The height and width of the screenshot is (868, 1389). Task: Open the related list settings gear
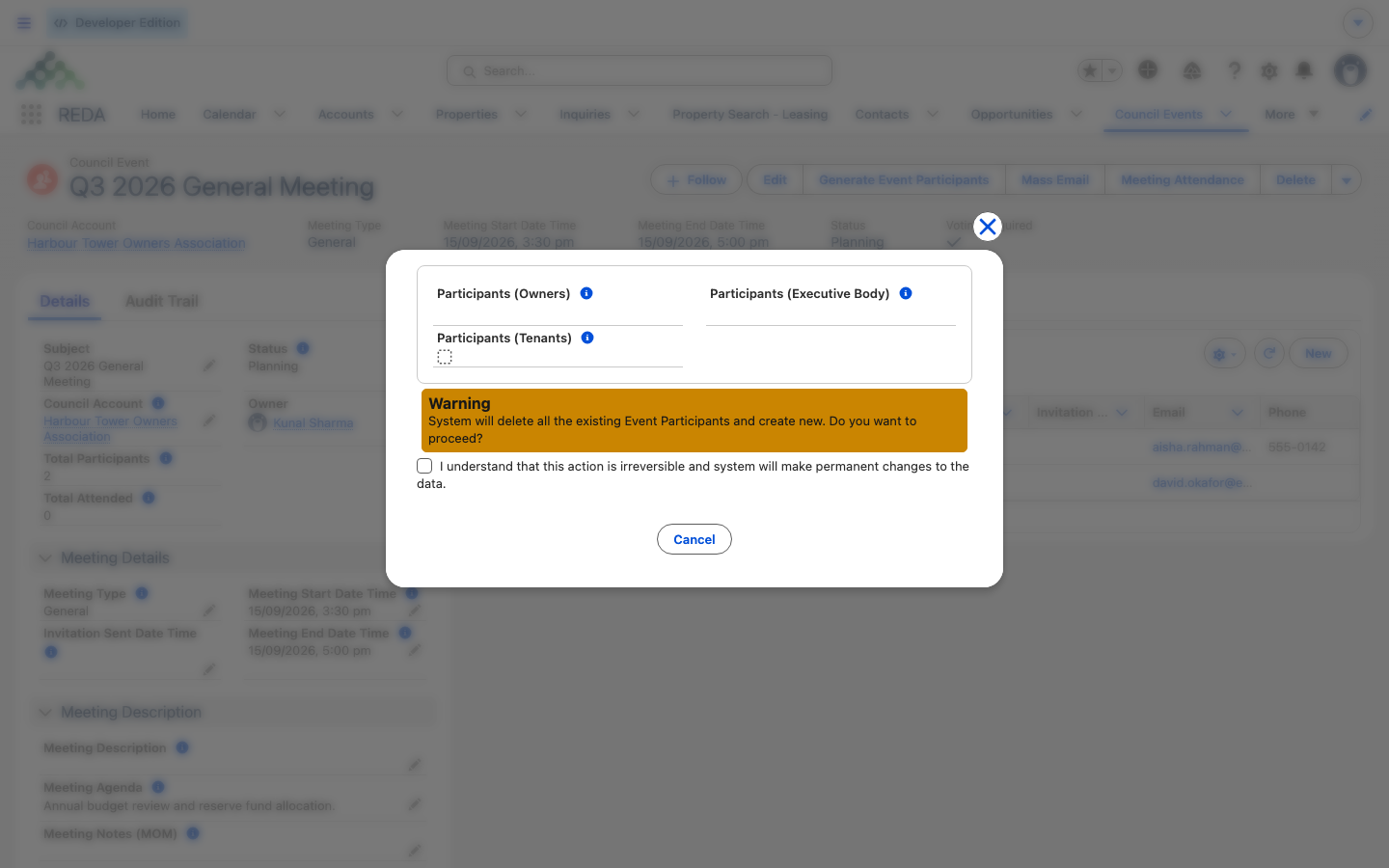(x=1225, y=354)
